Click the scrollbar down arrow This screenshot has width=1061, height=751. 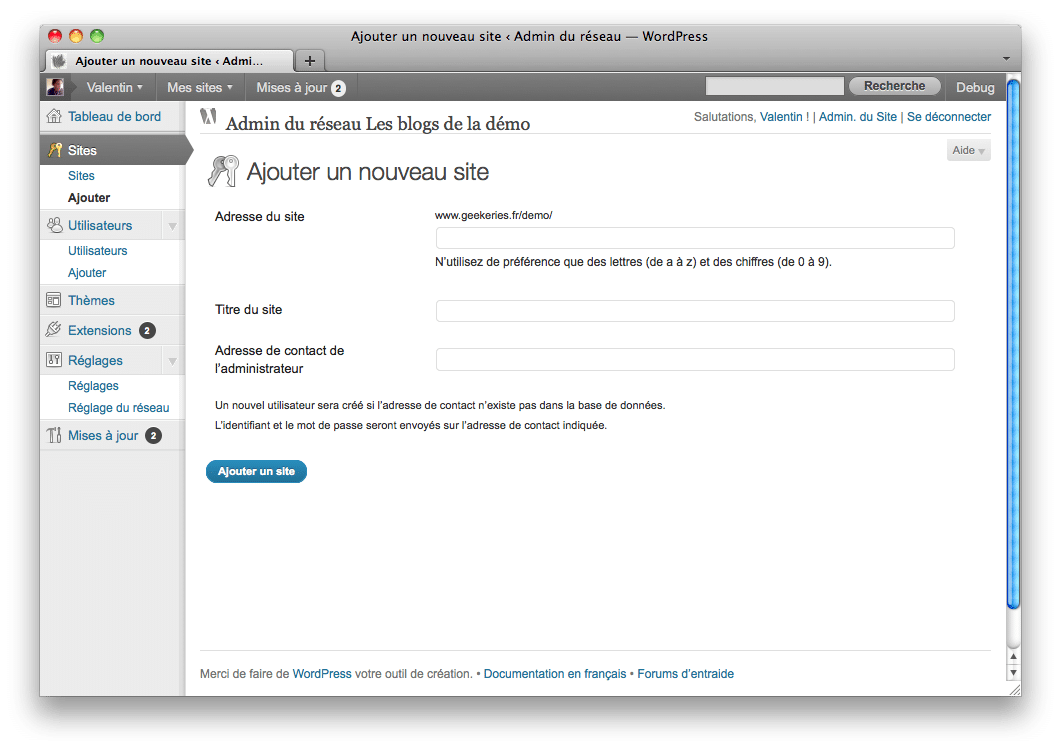click(x=1013, y=673)
